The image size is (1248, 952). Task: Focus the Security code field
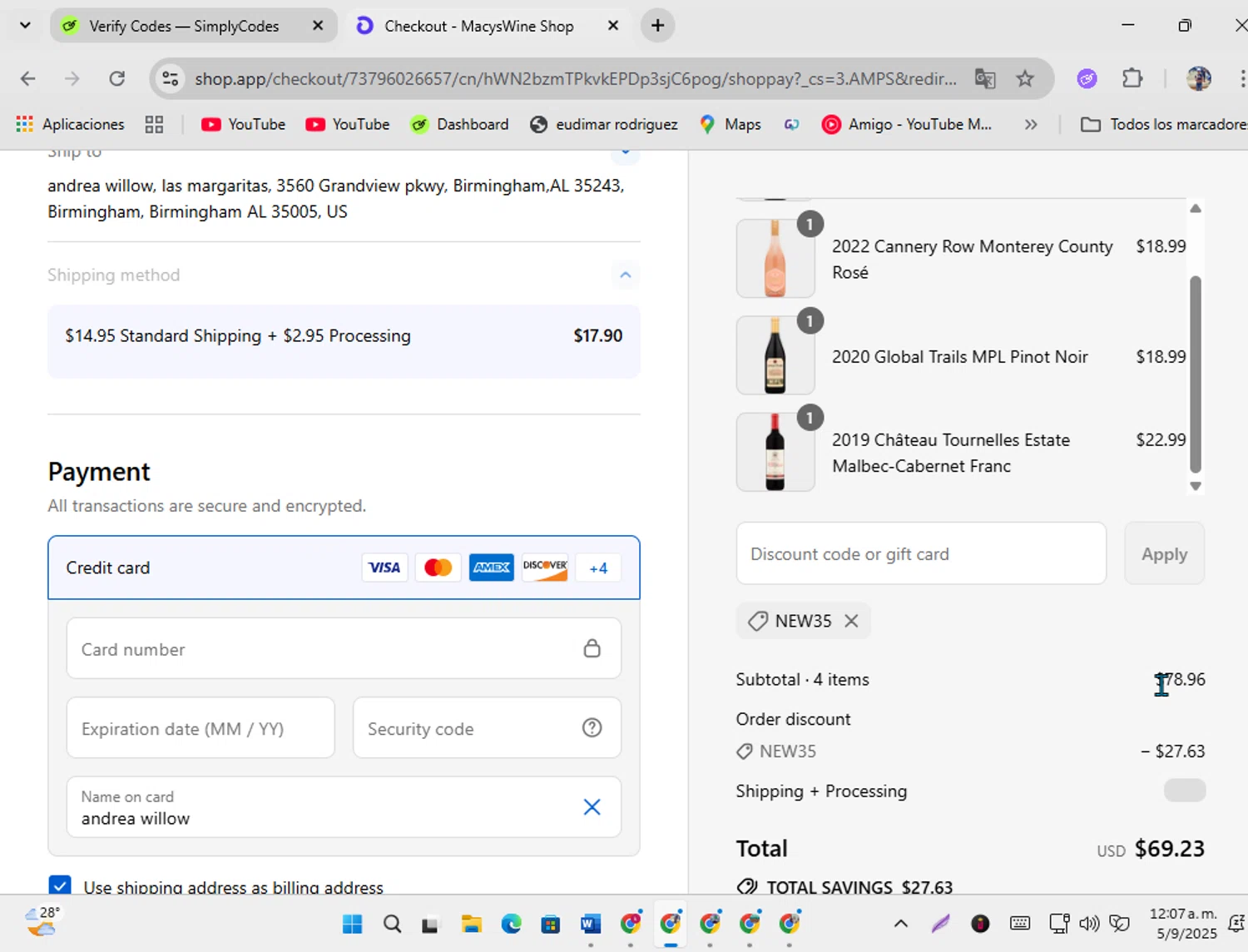point(487,728)
